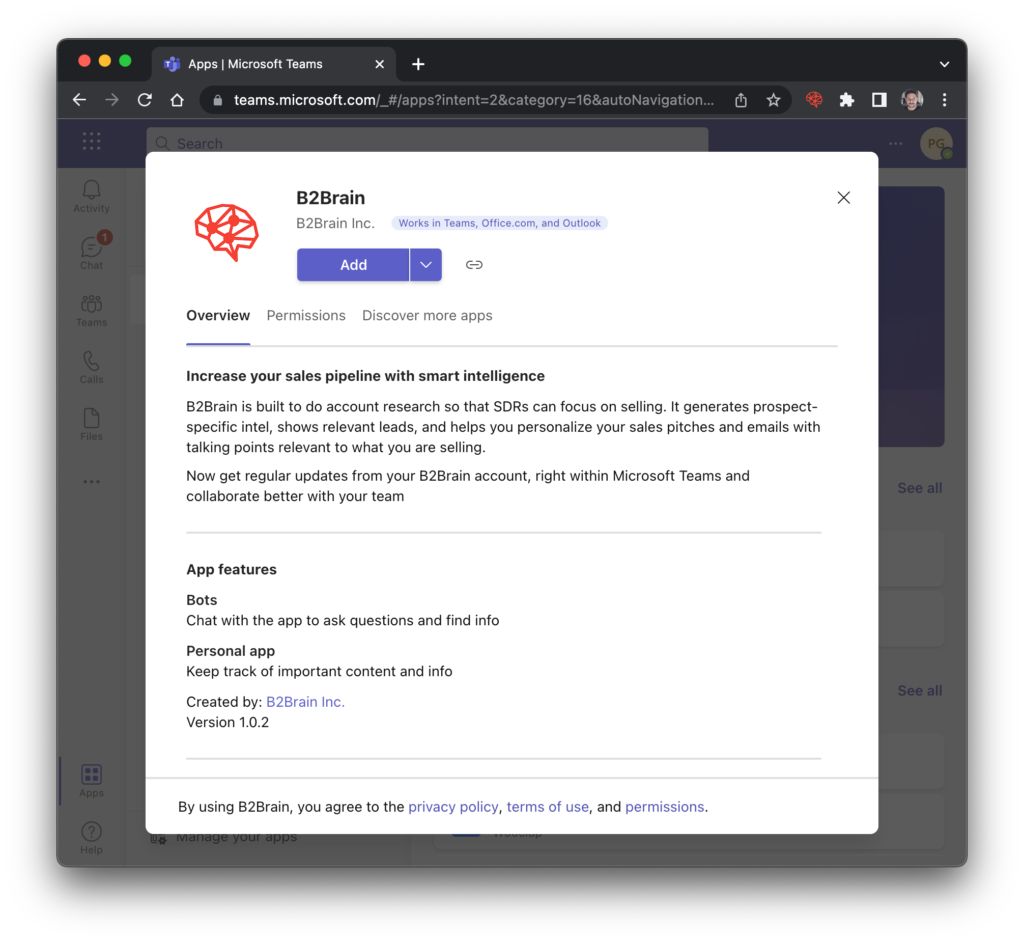Open the privacy policy link

coord(454,807)
